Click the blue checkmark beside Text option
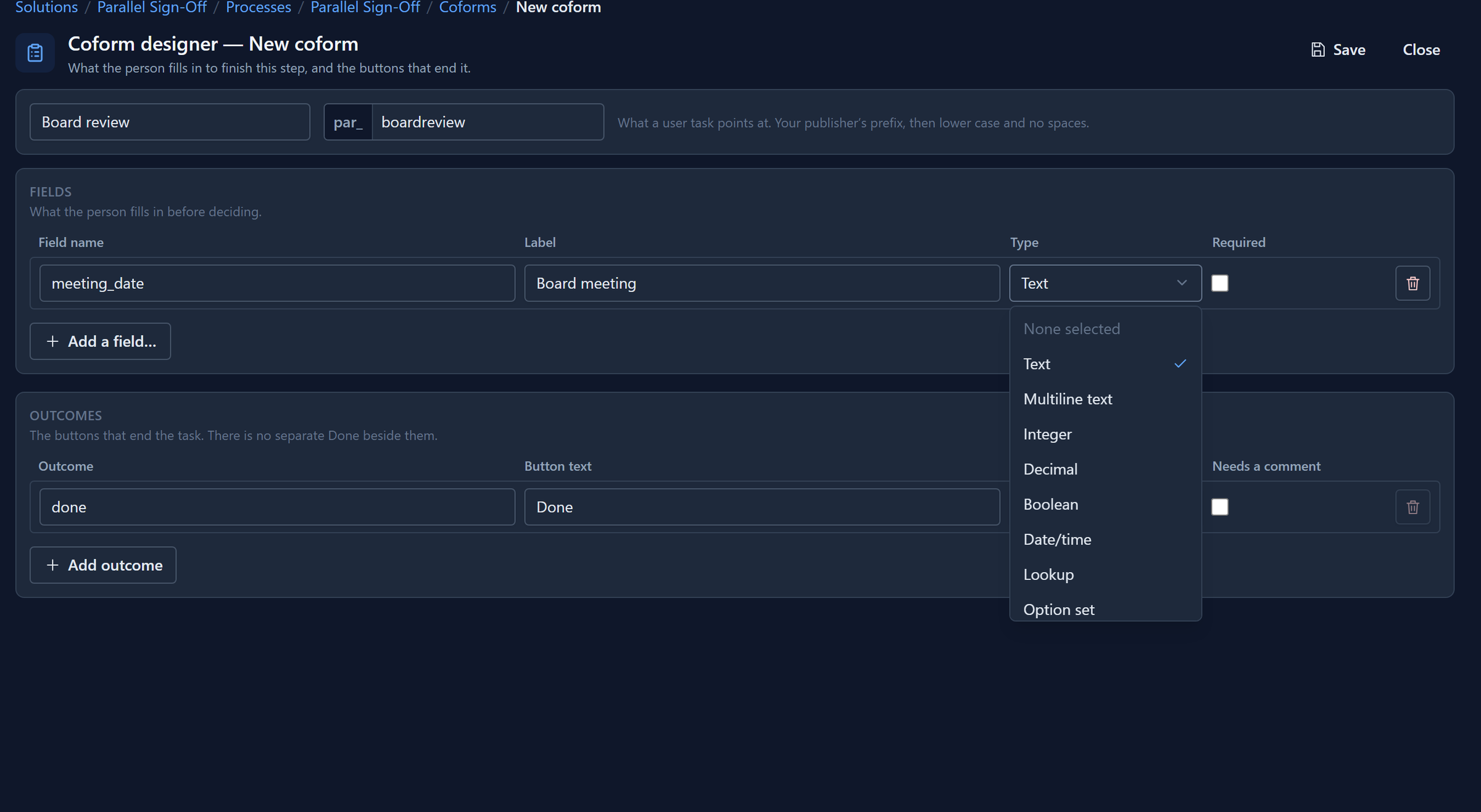The width and height of the screenshot is (1481, 812). click(x=1180, y=364)
